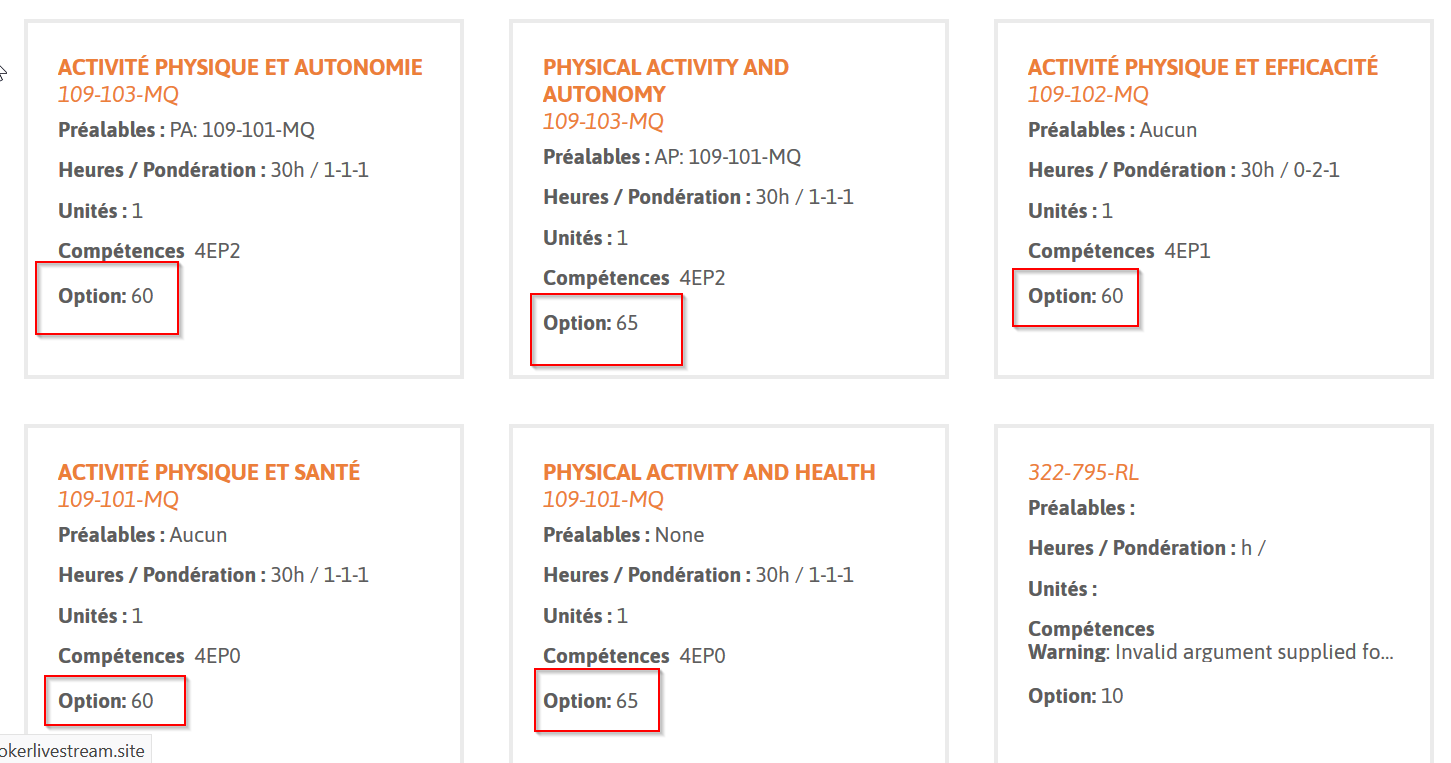Screen dimensions: 1451x763
Task: Click code 109-101-MQ under Physical Activity and Health
Action: tap(603, 500)
